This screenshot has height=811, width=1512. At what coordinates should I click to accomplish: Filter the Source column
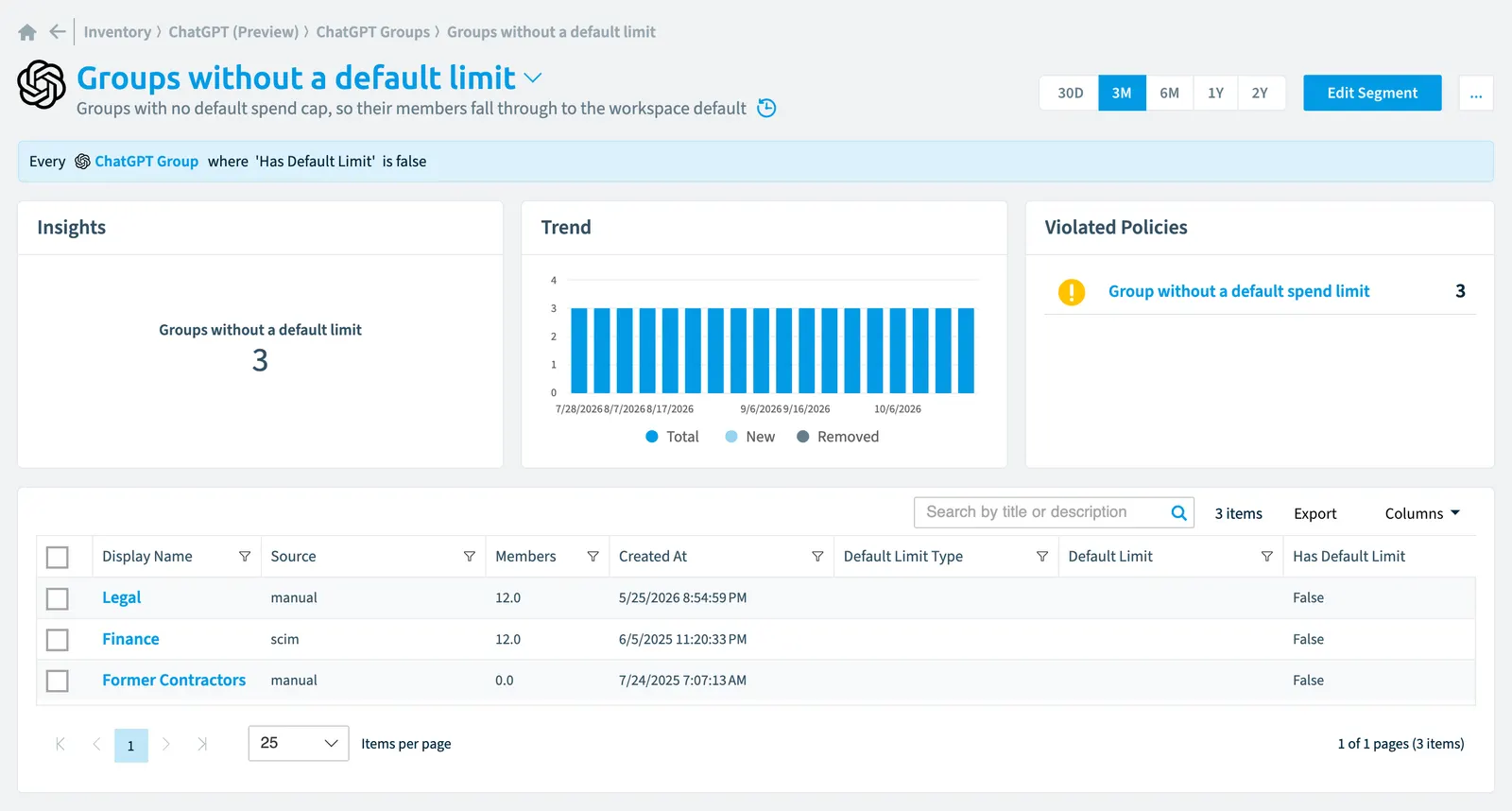click(470, 557)
